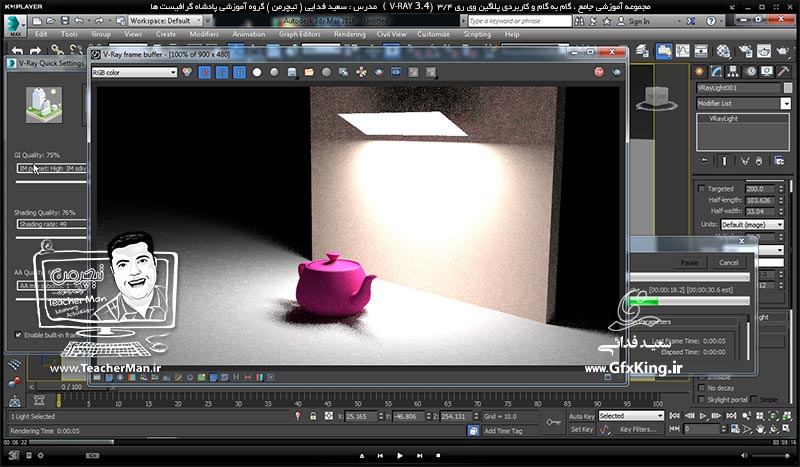Image resolution: width=800 pixels, height=467 pixels.
Task: Click the VRayLight001 object color swatch
Action: tap(788, 88)
